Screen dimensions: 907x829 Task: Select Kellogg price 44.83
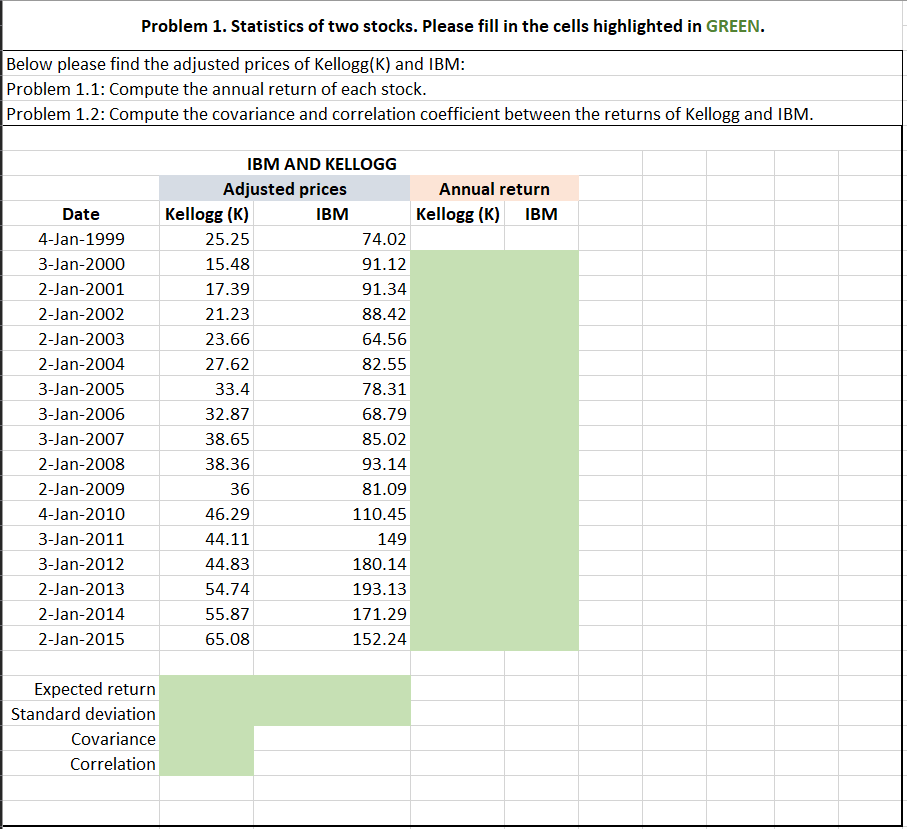(x=207, y=563)
